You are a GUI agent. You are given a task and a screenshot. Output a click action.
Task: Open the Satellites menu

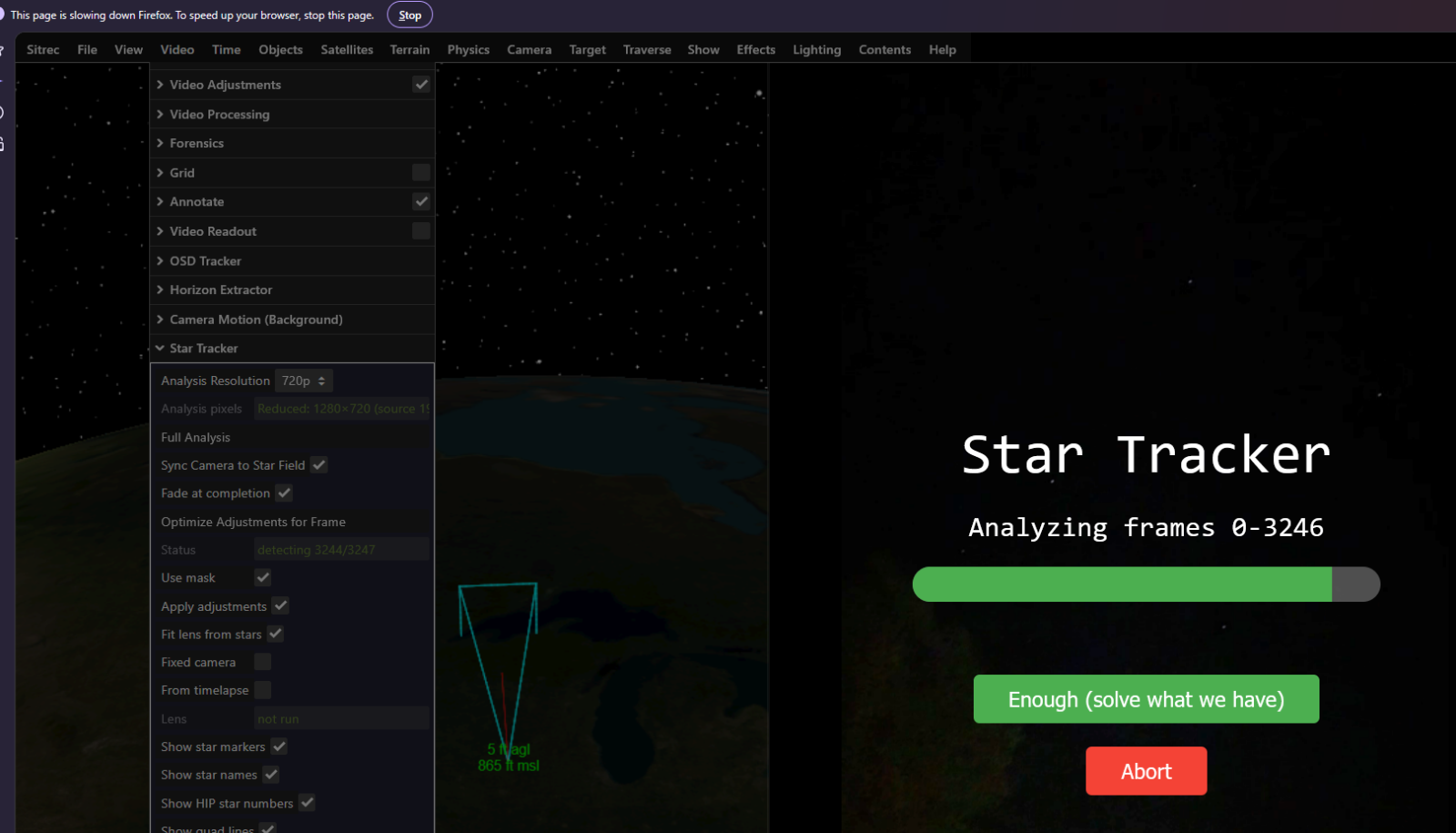(347, 49)
